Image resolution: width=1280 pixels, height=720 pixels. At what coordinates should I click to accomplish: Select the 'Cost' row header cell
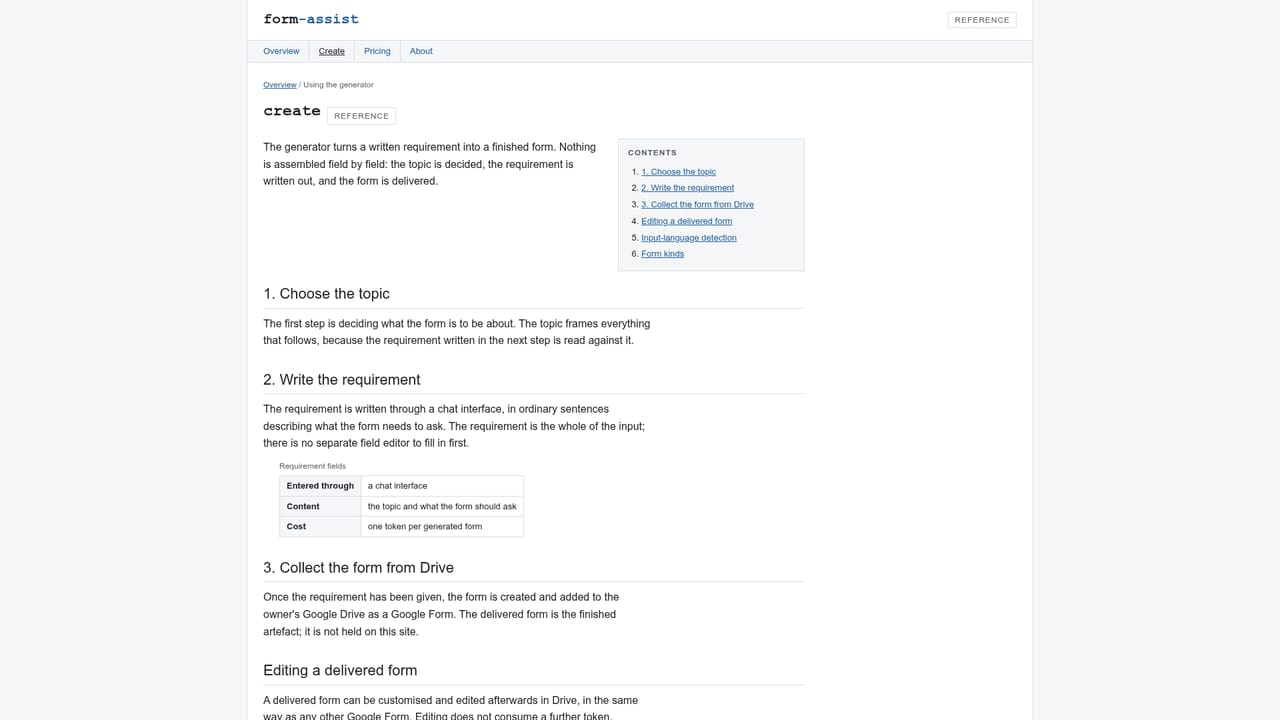coord(320,527)
